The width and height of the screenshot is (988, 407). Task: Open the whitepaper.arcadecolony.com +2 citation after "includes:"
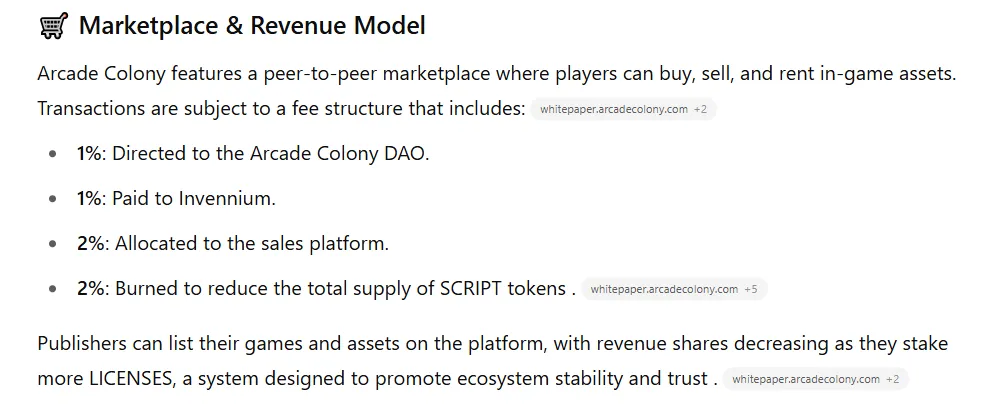click(x=623, y=110)
